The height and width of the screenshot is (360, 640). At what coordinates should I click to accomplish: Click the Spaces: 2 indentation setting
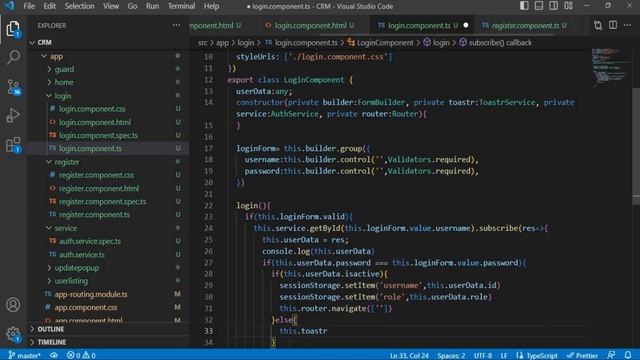point(451,356)
